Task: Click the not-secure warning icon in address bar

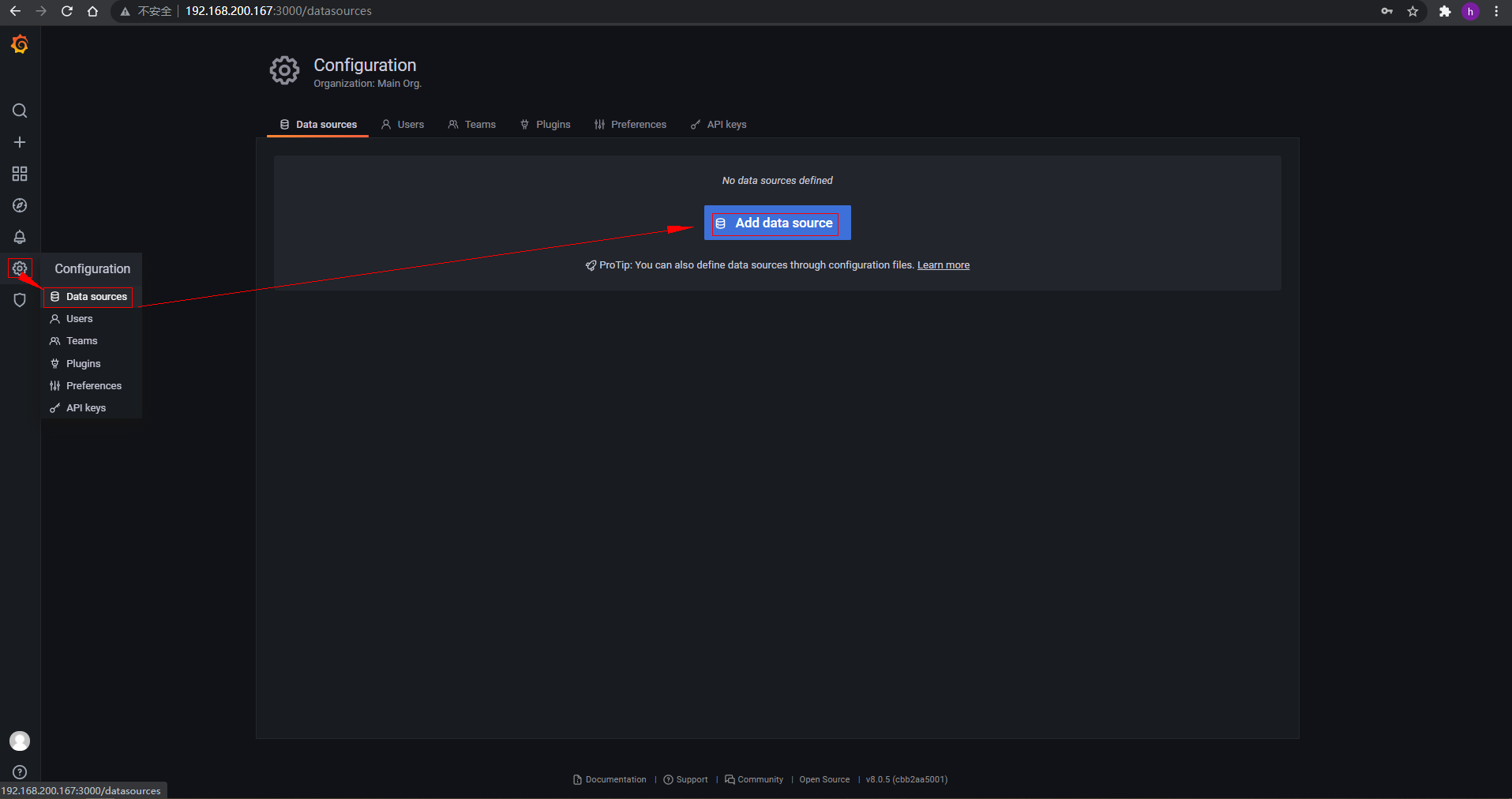Action: [125, 11]
